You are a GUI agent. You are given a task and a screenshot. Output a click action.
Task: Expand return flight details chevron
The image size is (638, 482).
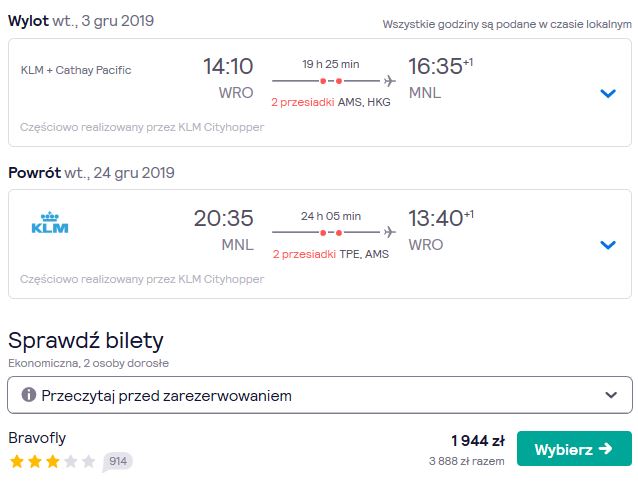[x=608, y=245]
